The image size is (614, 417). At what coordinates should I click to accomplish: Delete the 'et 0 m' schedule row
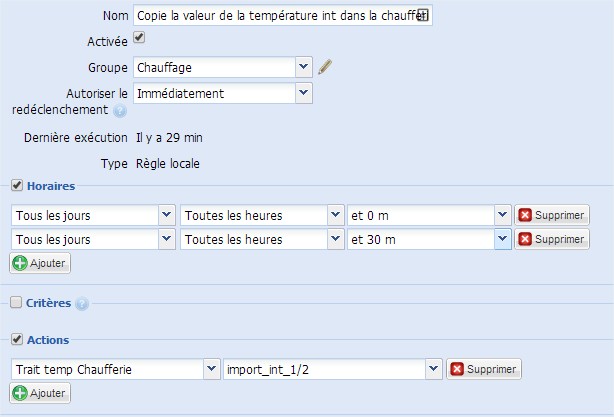[552, 215]
